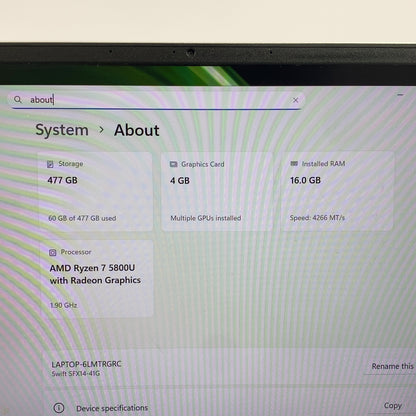Go back to System breadcrumb
This screenshot has height=416, width=416.
click(x=62, y=130)
